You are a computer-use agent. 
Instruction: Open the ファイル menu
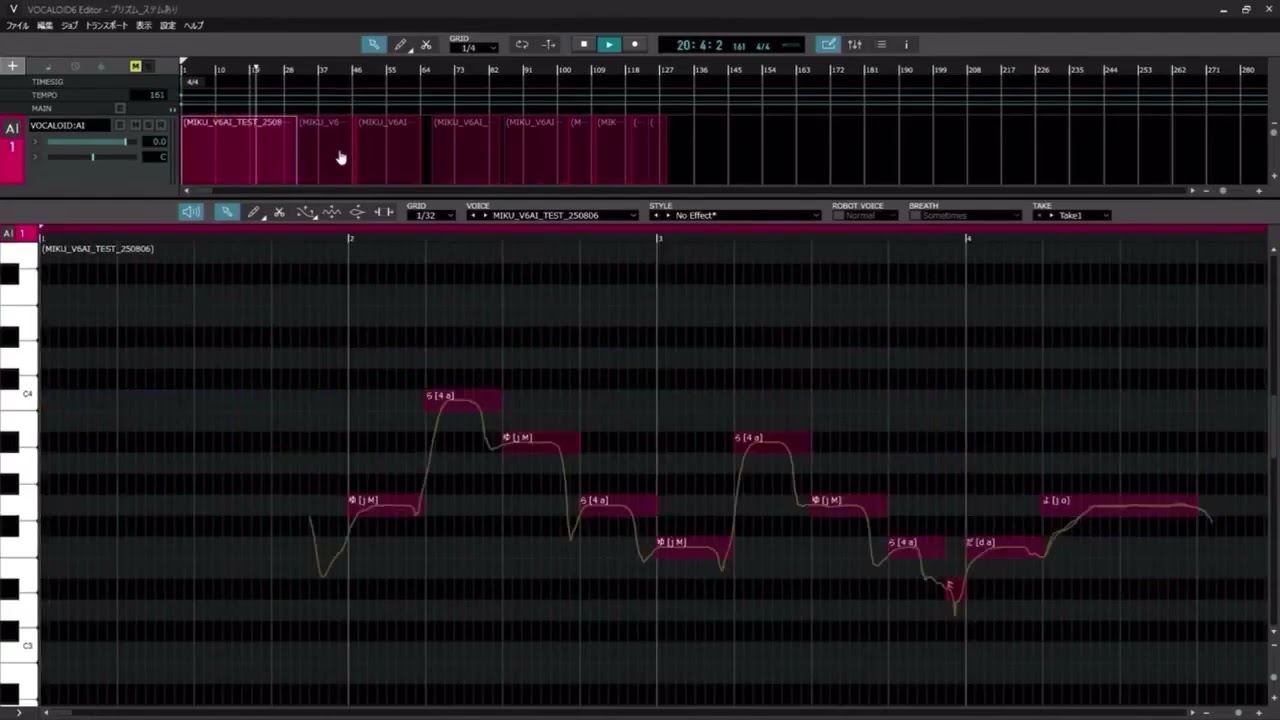point(17,25)
